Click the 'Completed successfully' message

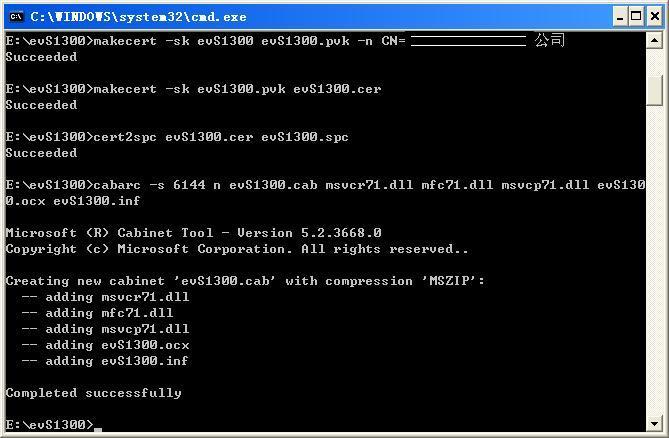click(x=93, y=393)
